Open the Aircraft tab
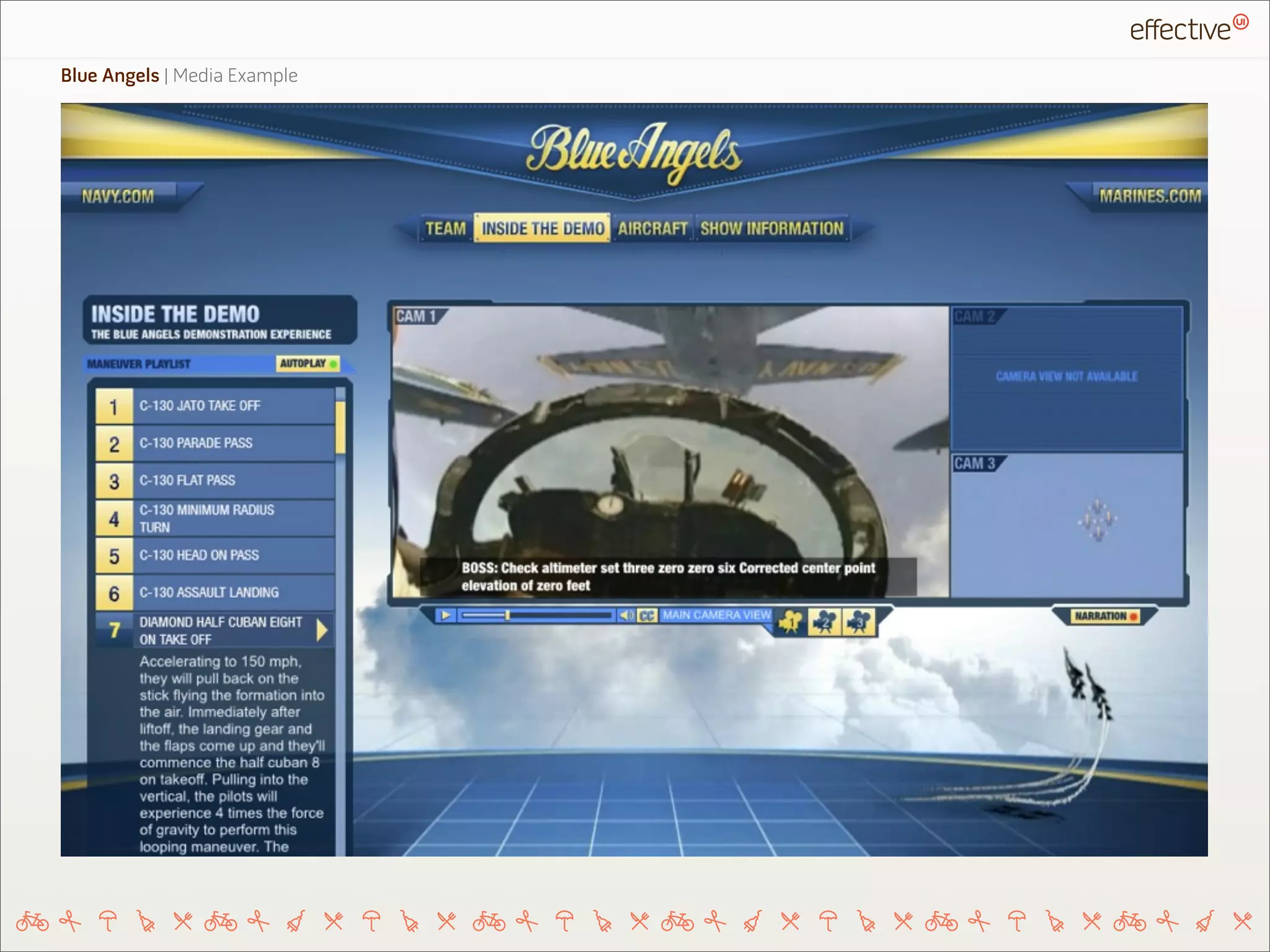Image resolution: width=1270 pixels, height=952 pixels. [x=653, y=229]
